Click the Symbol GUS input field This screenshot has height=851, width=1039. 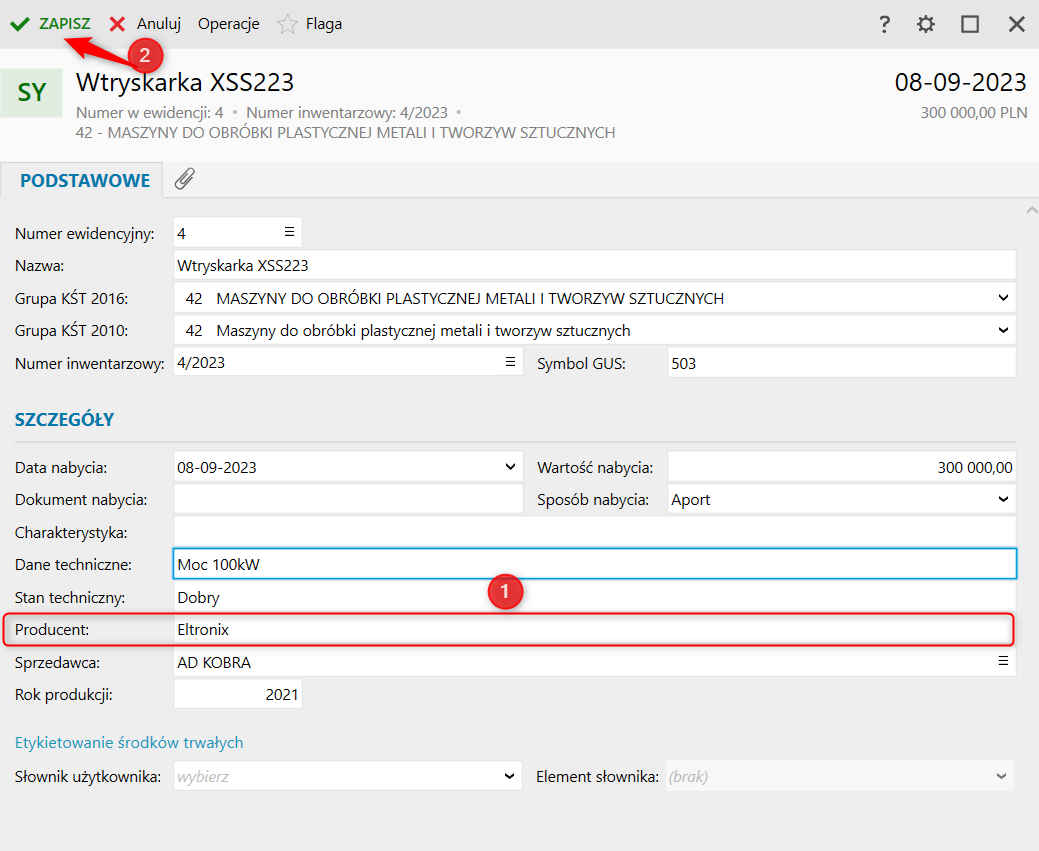click(x=840, y=363)
